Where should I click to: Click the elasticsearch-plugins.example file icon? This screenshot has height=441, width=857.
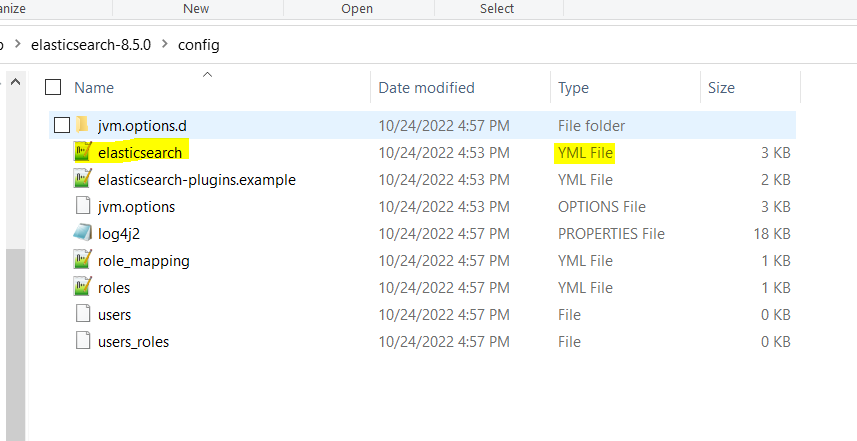click(83, 179)
